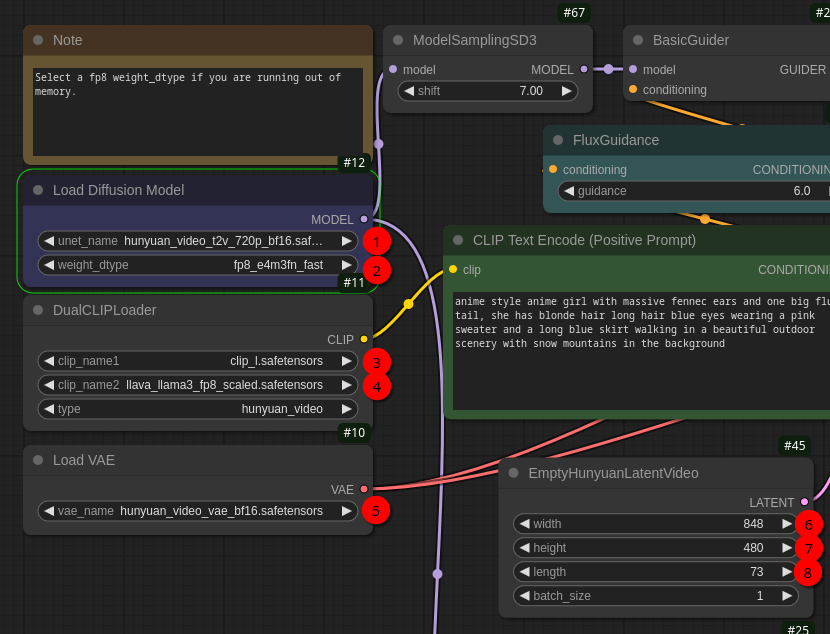Click the MODEL output port of Load Diffusion Model

364,219
